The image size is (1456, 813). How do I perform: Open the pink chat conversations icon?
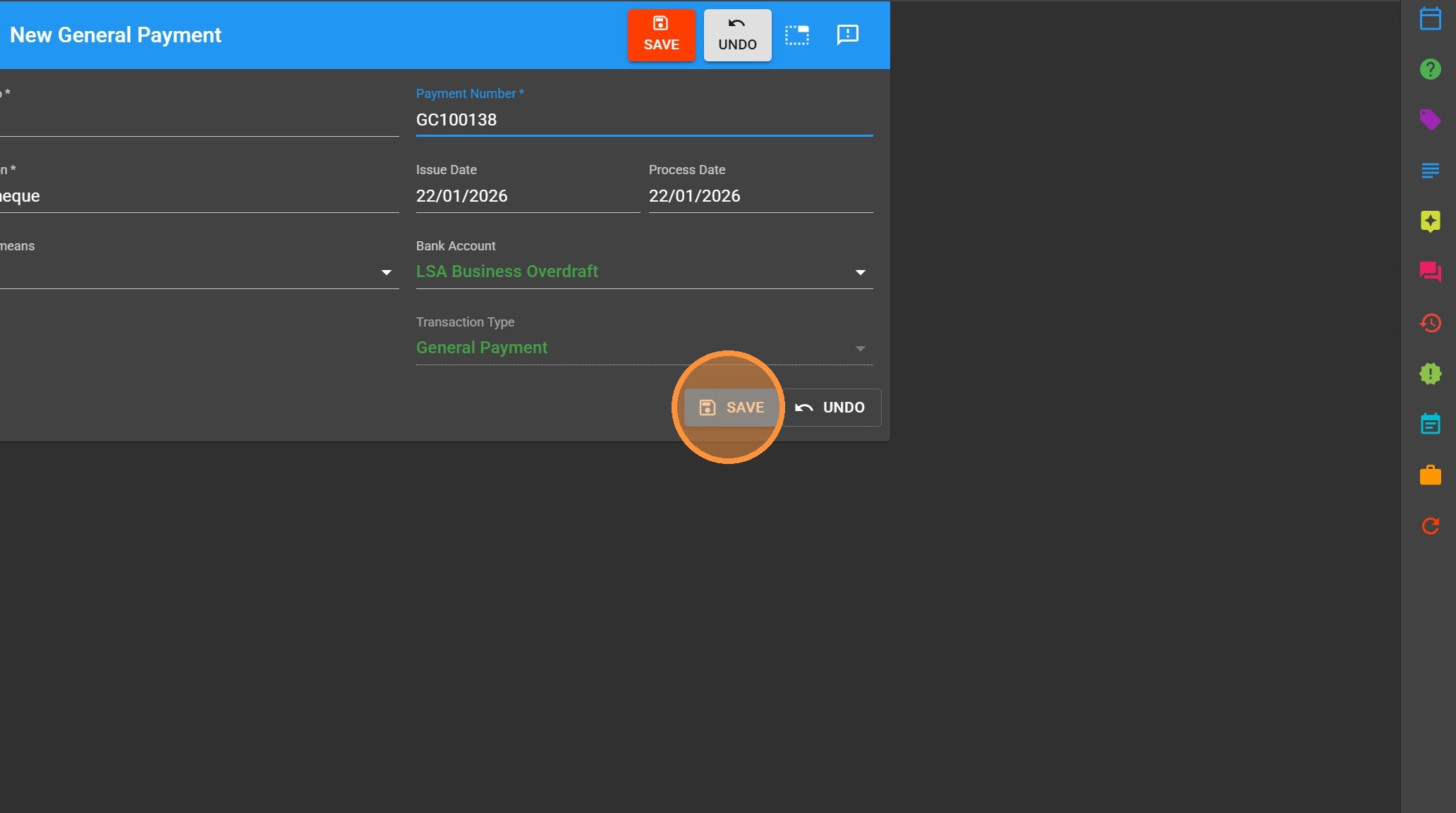pyautogui.click(x=1430, y=272)
